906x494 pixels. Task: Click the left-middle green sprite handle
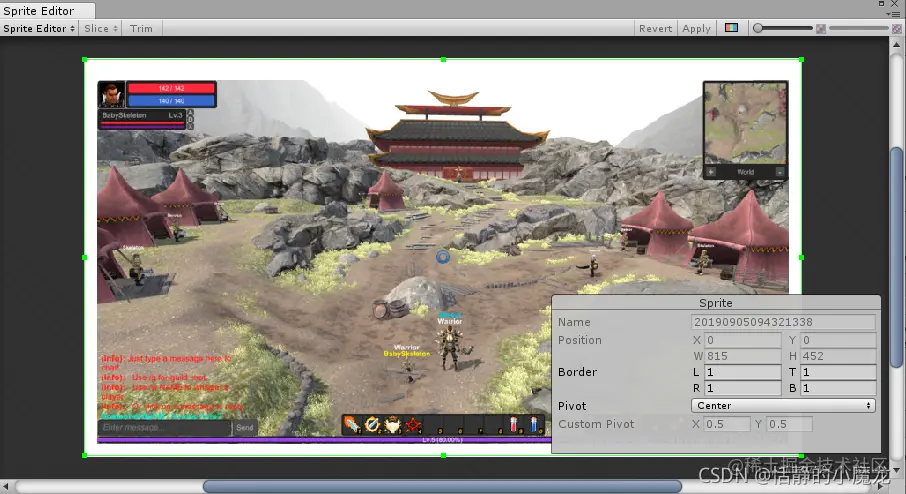click(x=85, y=257)
